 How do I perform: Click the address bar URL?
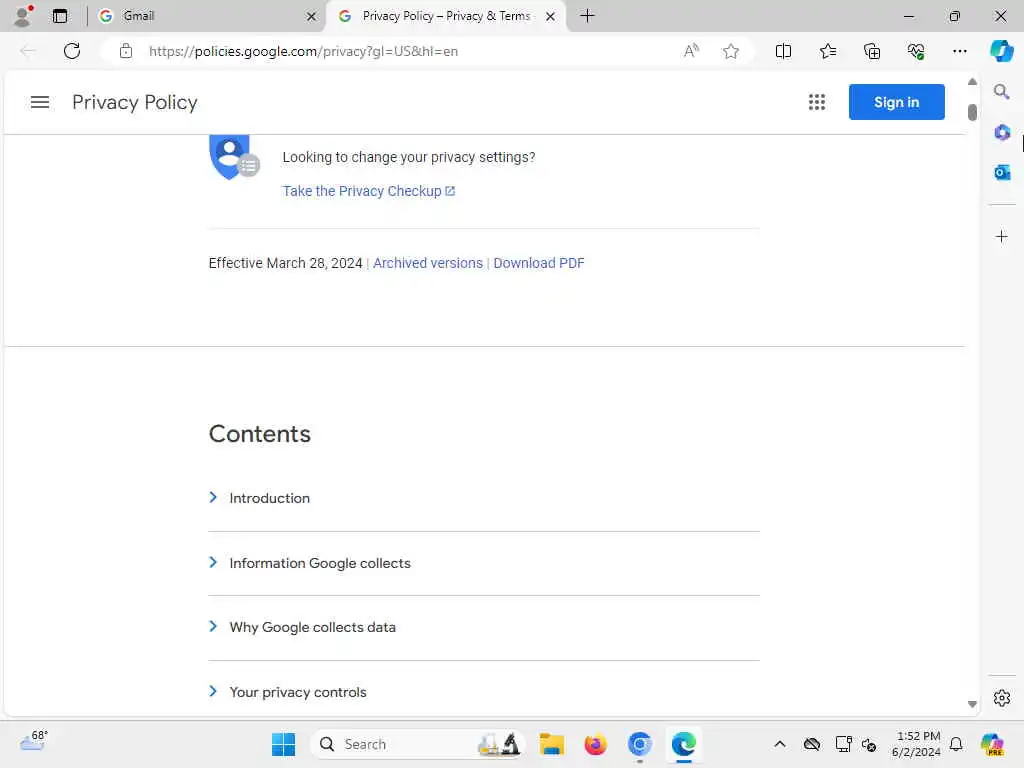pos(303,51)
